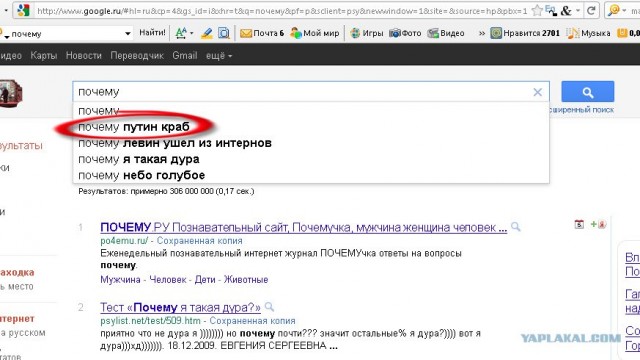Open Карты in Google navigation bar

[x=44, y=56]
